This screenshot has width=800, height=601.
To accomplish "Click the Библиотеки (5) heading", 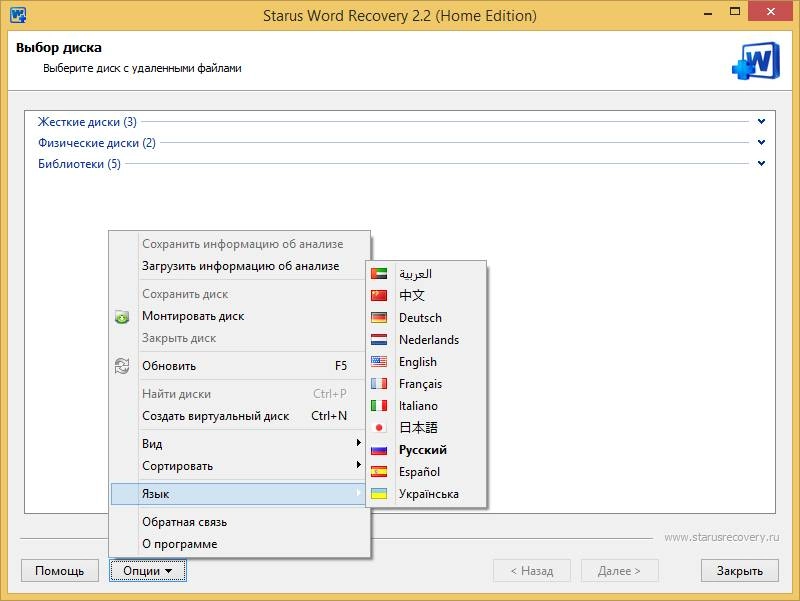I will pos(79,164).
